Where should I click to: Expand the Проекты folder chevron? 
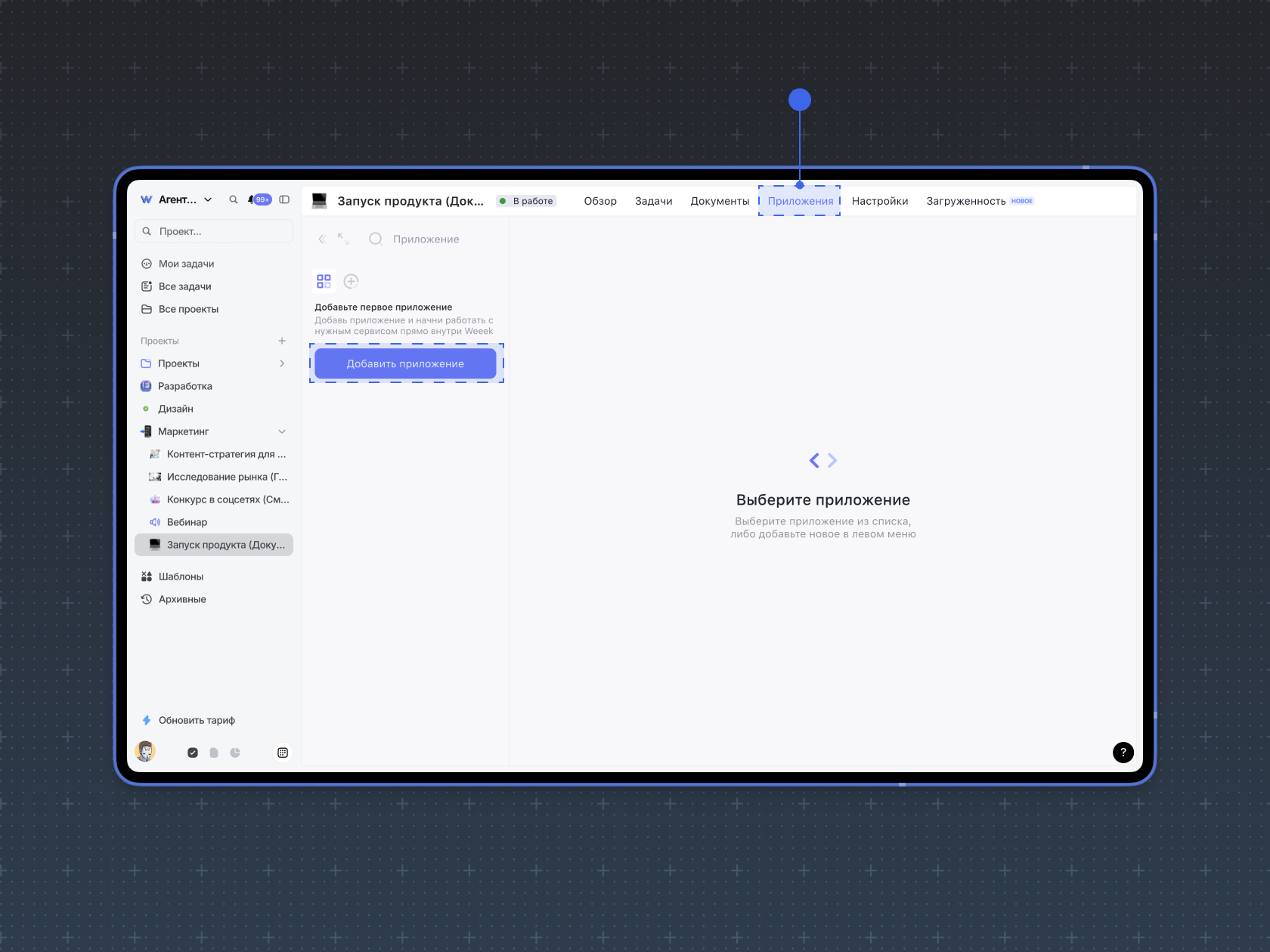(282, 363)
